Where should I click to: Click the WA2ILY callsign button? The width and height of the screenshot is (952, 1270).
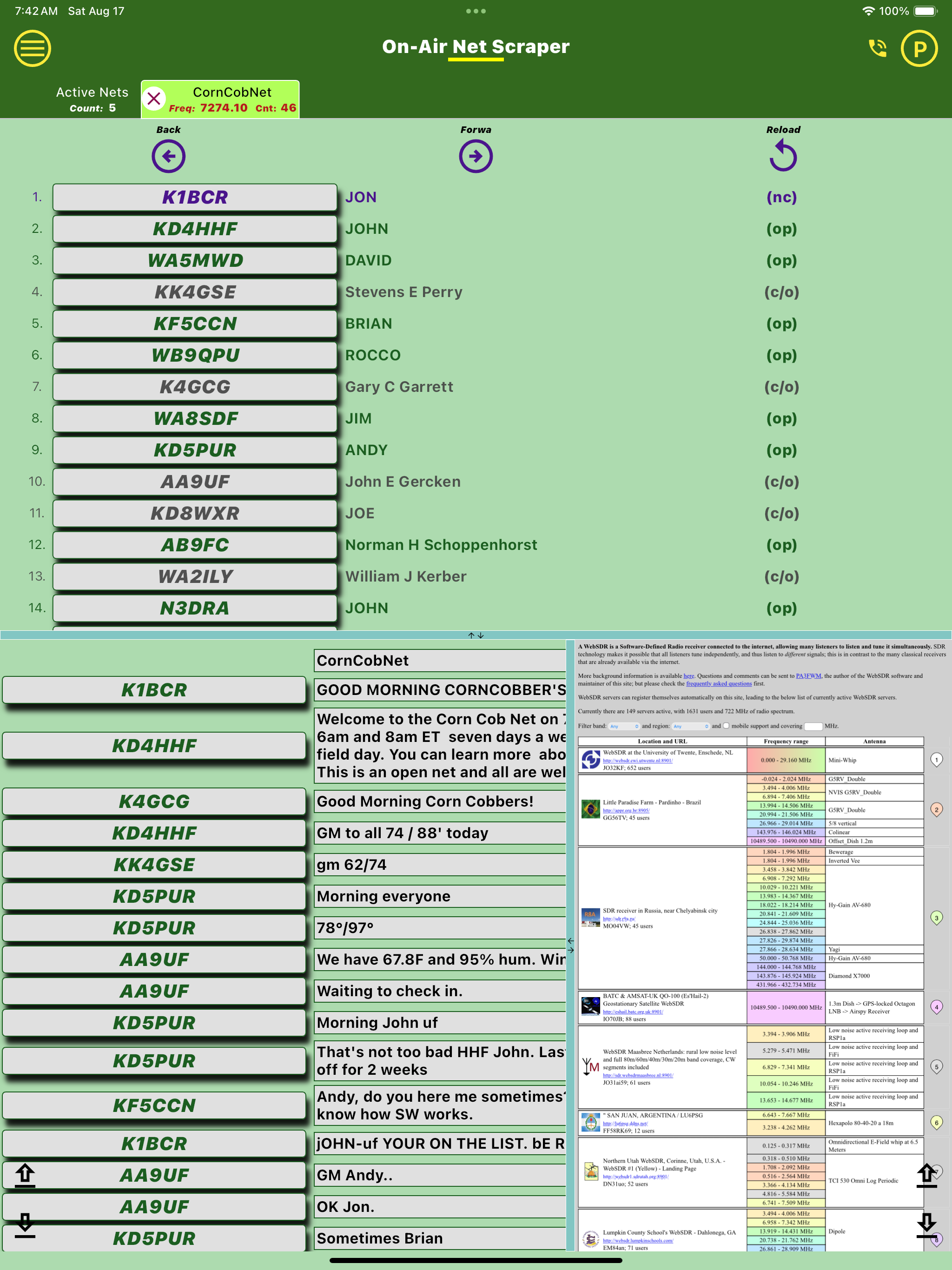(x=195, y=576)
